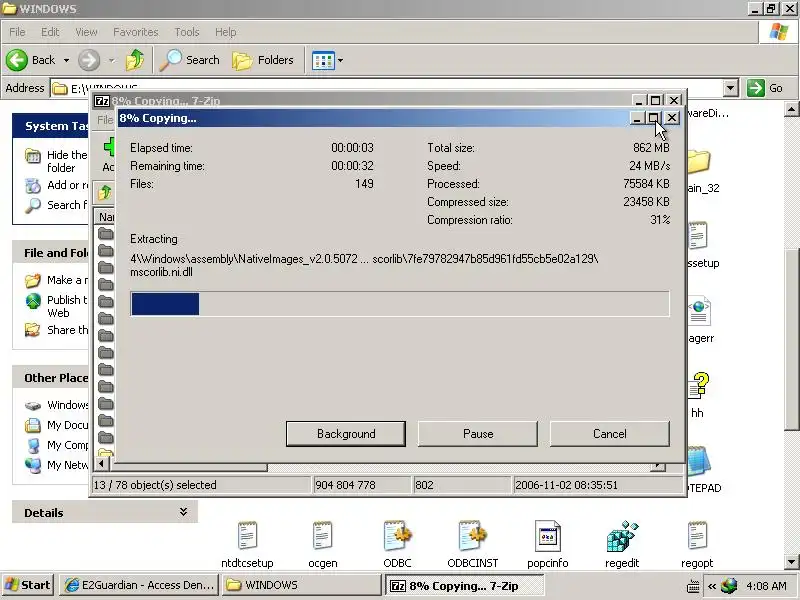Screen dimensions: 800x600
Task: Open Windows drive link in Other Places
Action: point(57,405)
